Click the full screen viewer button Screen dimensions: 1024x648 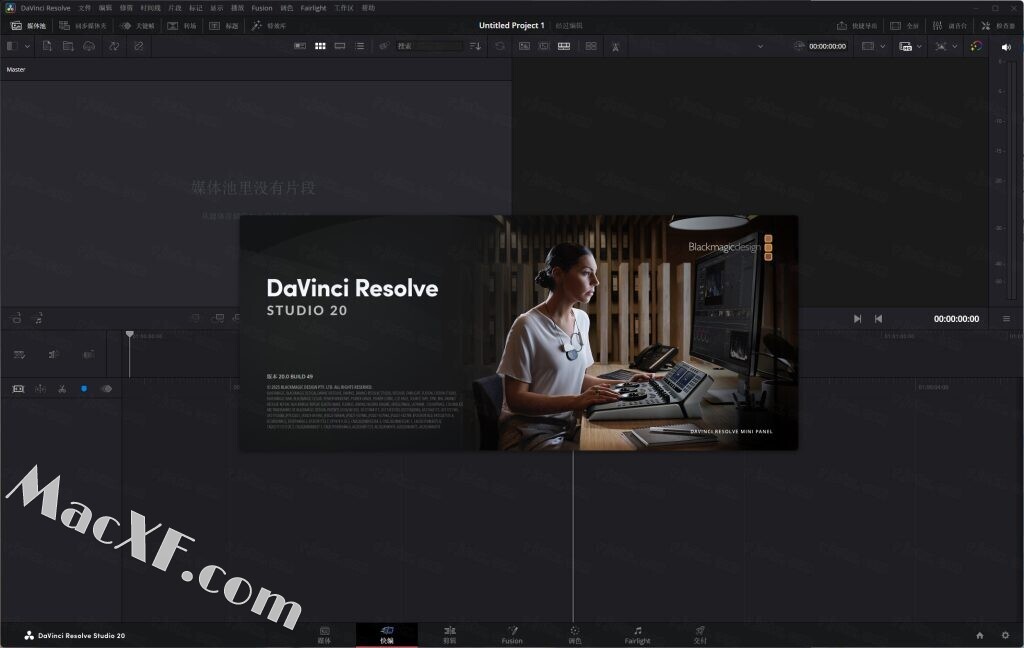[904, 25]
